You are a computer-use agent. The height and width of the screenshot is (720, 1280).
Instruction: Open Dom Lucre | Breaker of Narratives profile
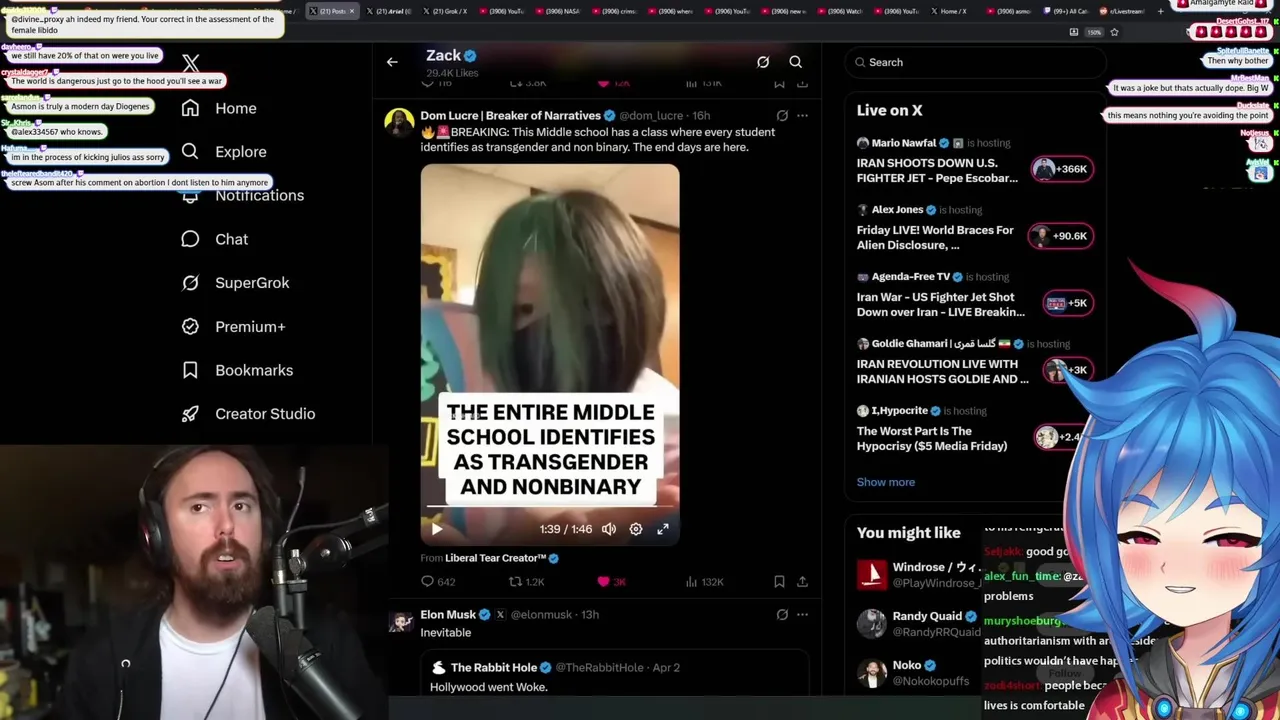tap(510, 116)
